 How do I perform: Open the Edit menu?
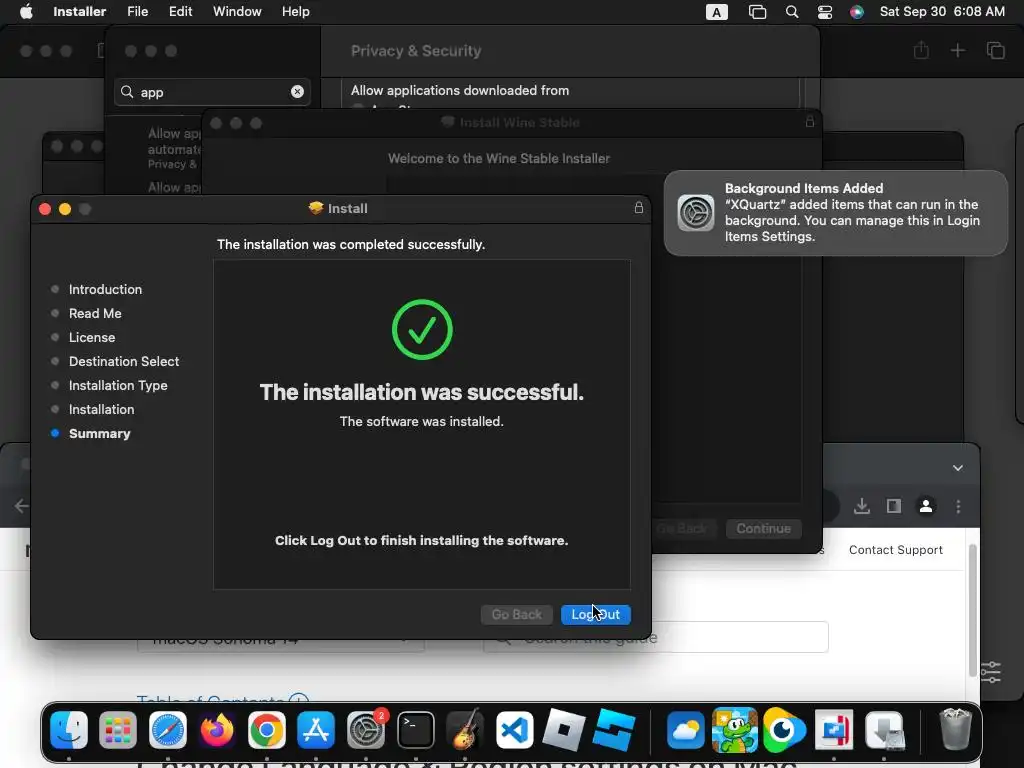point(180,11)
